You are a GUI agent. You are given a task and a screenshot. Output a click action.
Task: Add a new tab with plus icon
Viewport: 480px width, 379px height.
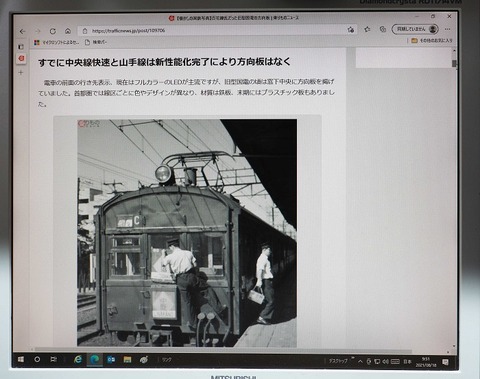click(21, 72)
